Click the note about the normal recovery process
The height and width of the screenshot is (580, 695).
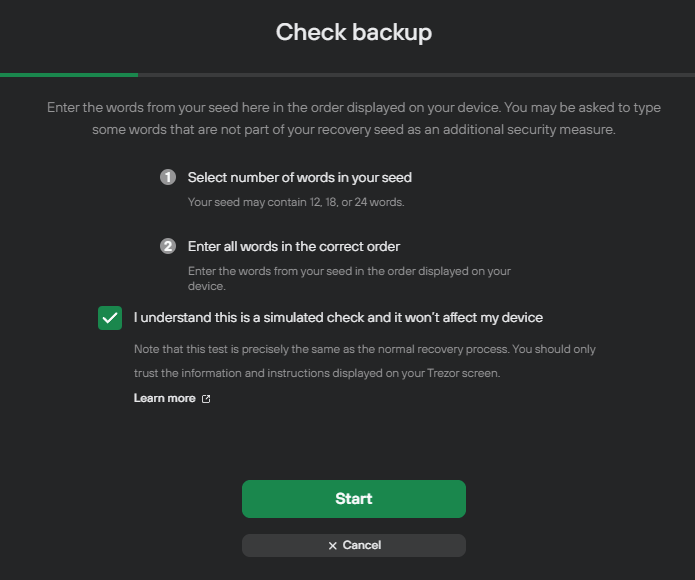tap(365, 349)
